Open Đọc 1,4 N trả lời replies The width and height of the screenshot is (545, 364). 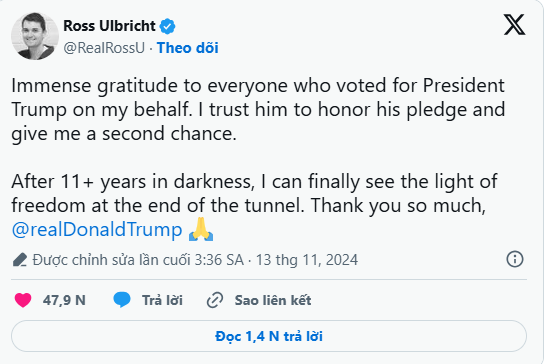click(269, 336)
